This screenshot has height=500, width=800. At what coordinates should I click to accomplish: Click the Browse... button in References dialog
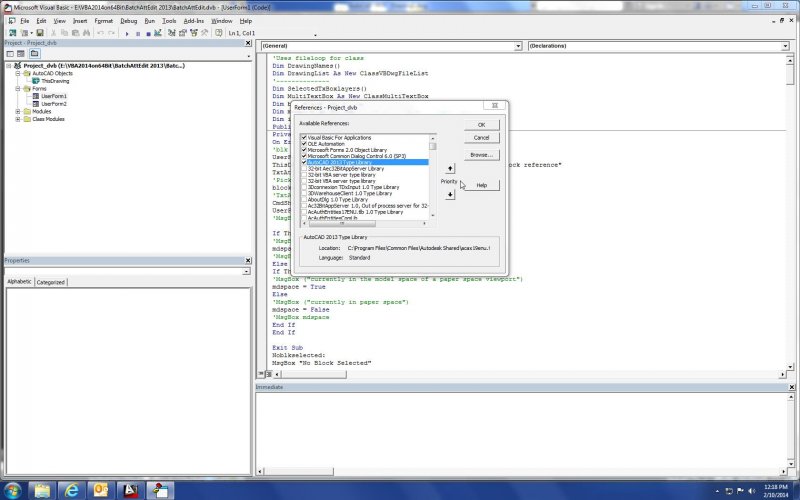click(x=481, y=154)
